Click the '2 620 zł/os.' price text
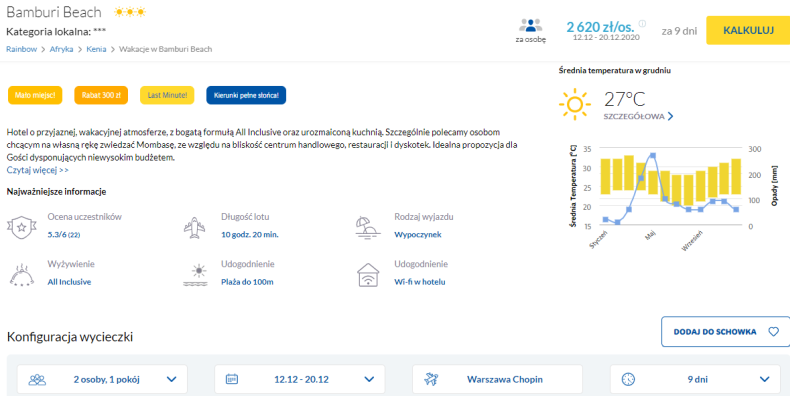The height and width of the screenshot is (396, 790). 600,27
